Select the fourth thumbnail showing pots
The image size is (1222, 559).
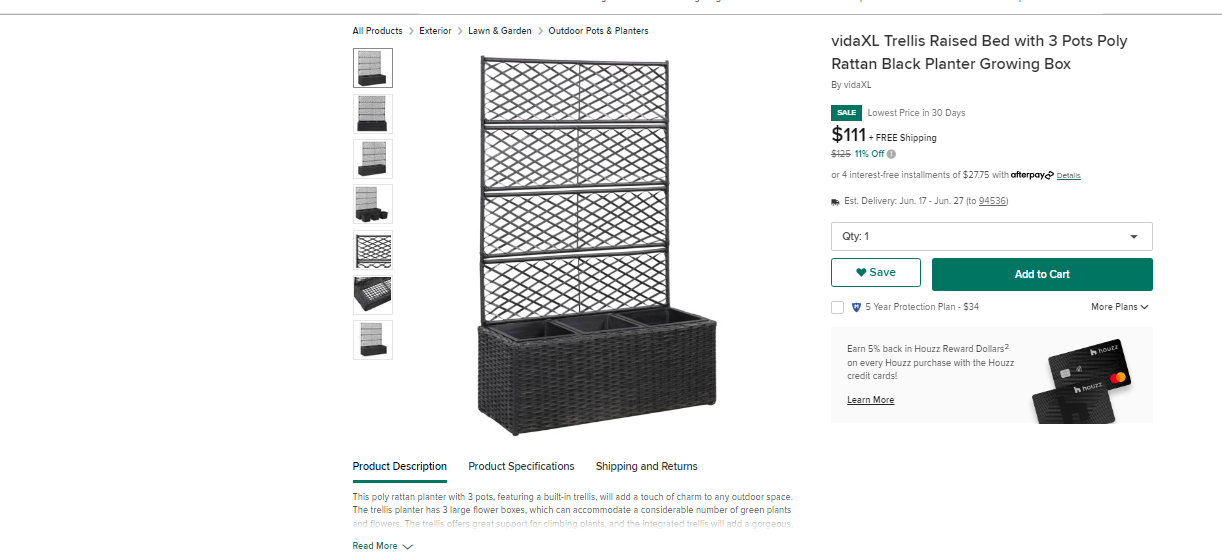tap(373, 204)
